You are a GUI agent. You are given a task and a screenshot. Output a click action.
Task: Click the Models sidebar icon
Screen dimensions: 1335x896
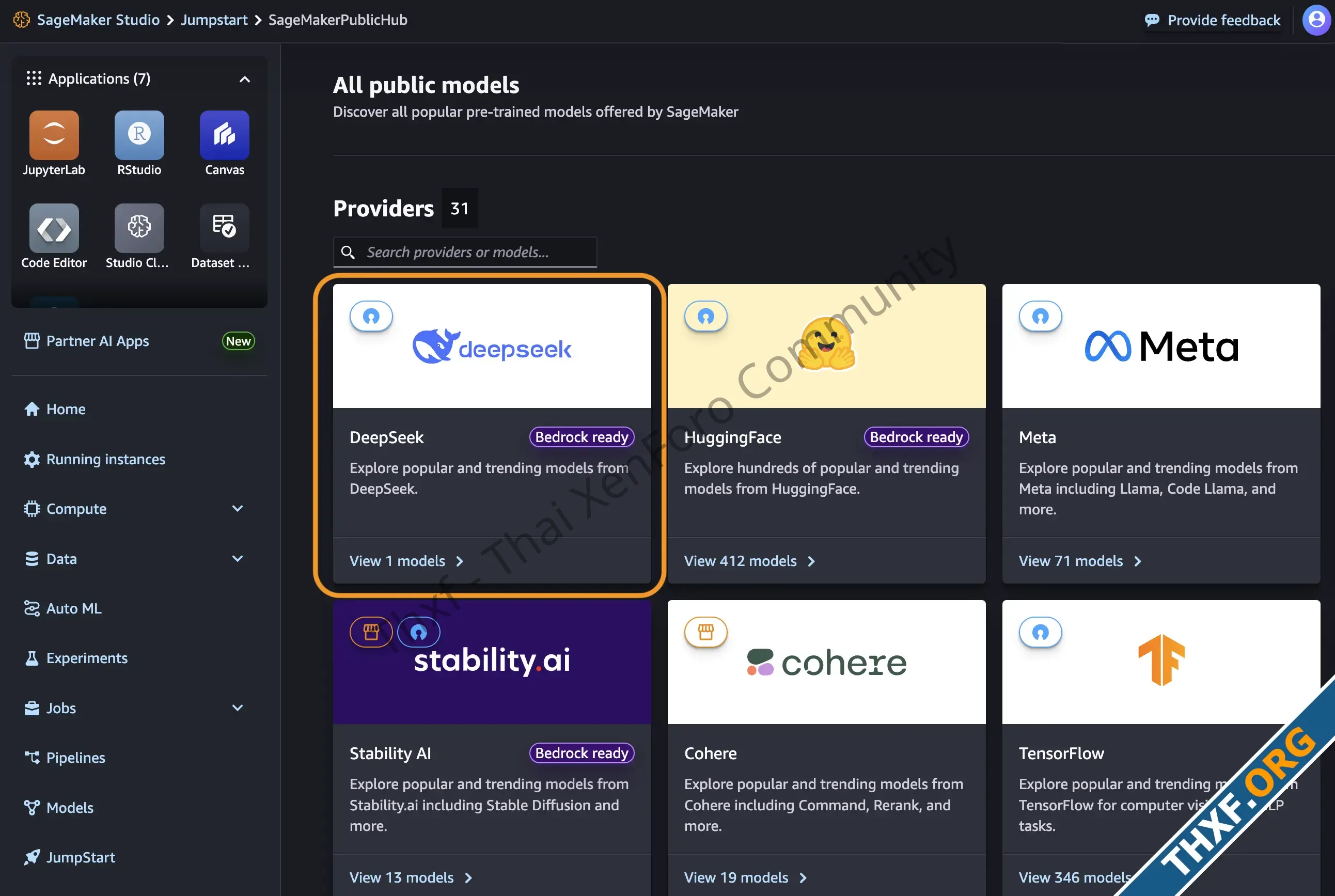[32, 807]
